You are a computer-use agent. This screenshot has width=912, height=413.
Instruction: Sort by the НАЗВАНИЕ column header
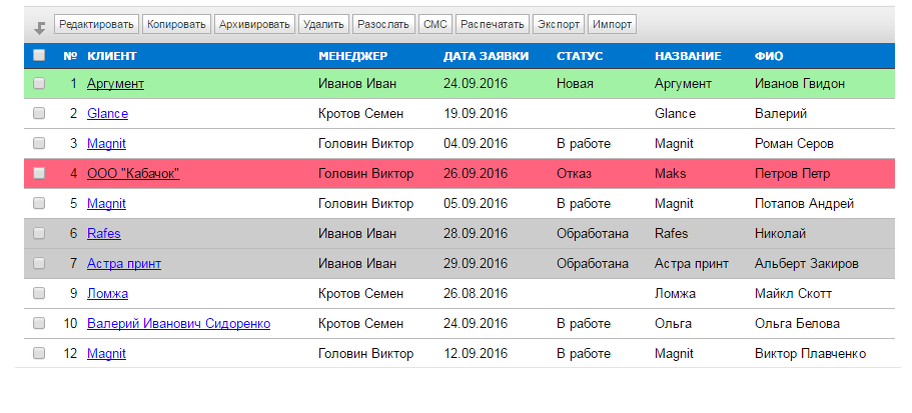click(687, 56)
